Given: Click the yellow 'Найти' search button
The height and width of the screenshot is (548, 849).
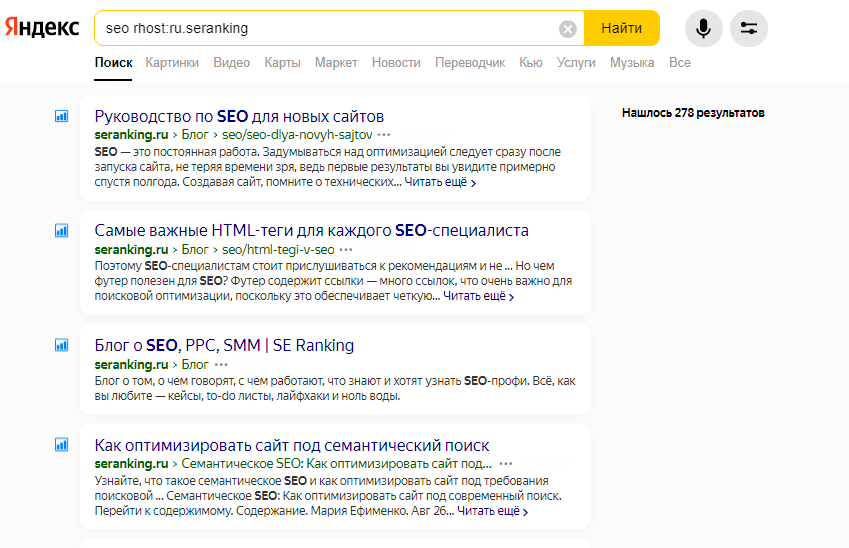Looking at the screenshot, I should pyautogui.click(x=622, y=28).
